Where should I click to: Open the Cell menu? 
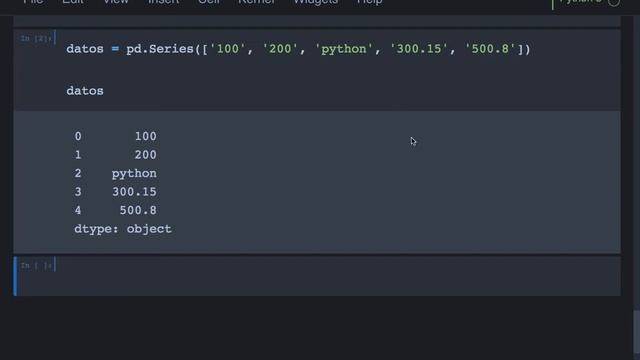pos(209,2)
